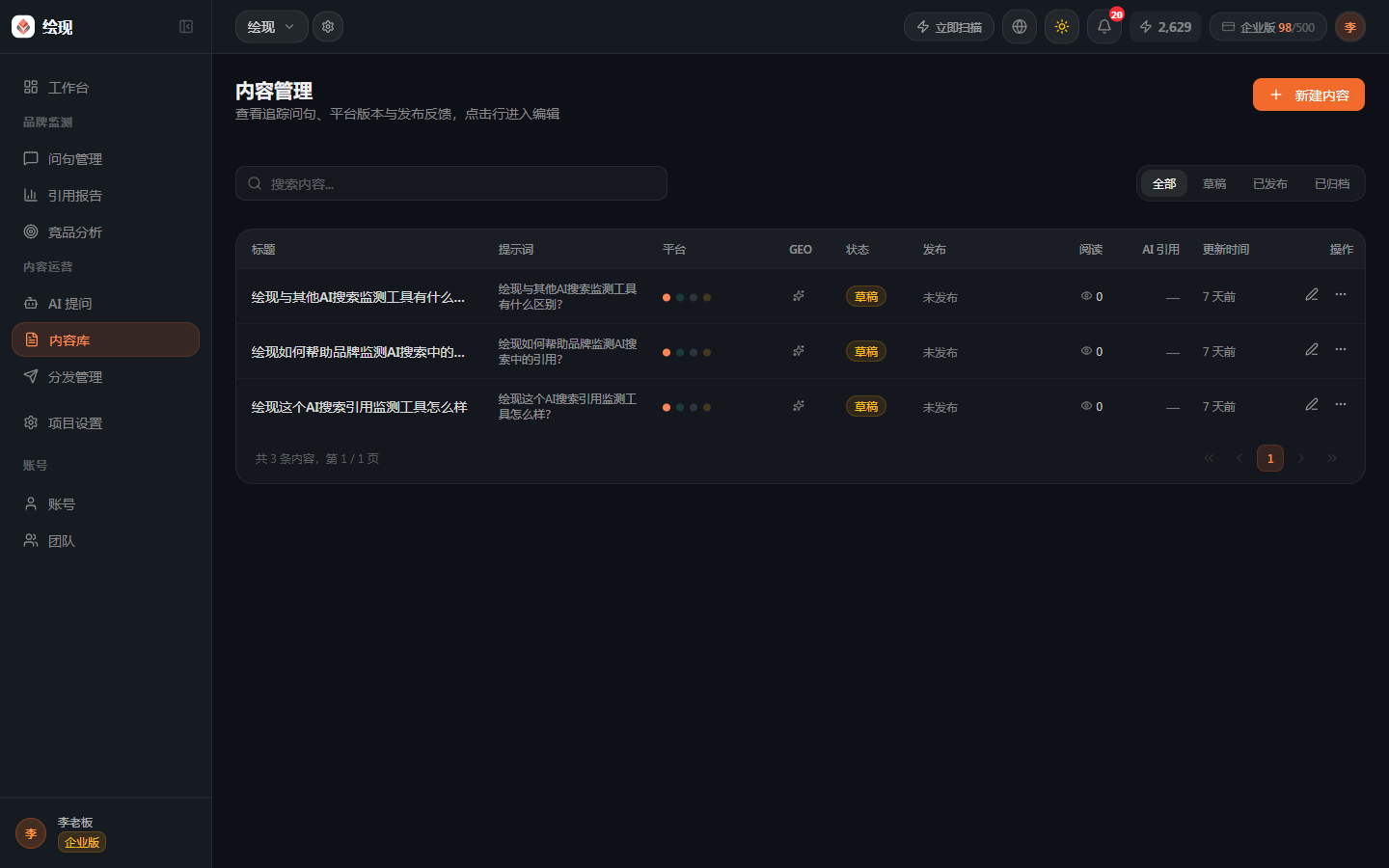Go to 工作台 in sidebar
The width and height of the screenshot is (1389, 868).
tap(105, 87)
